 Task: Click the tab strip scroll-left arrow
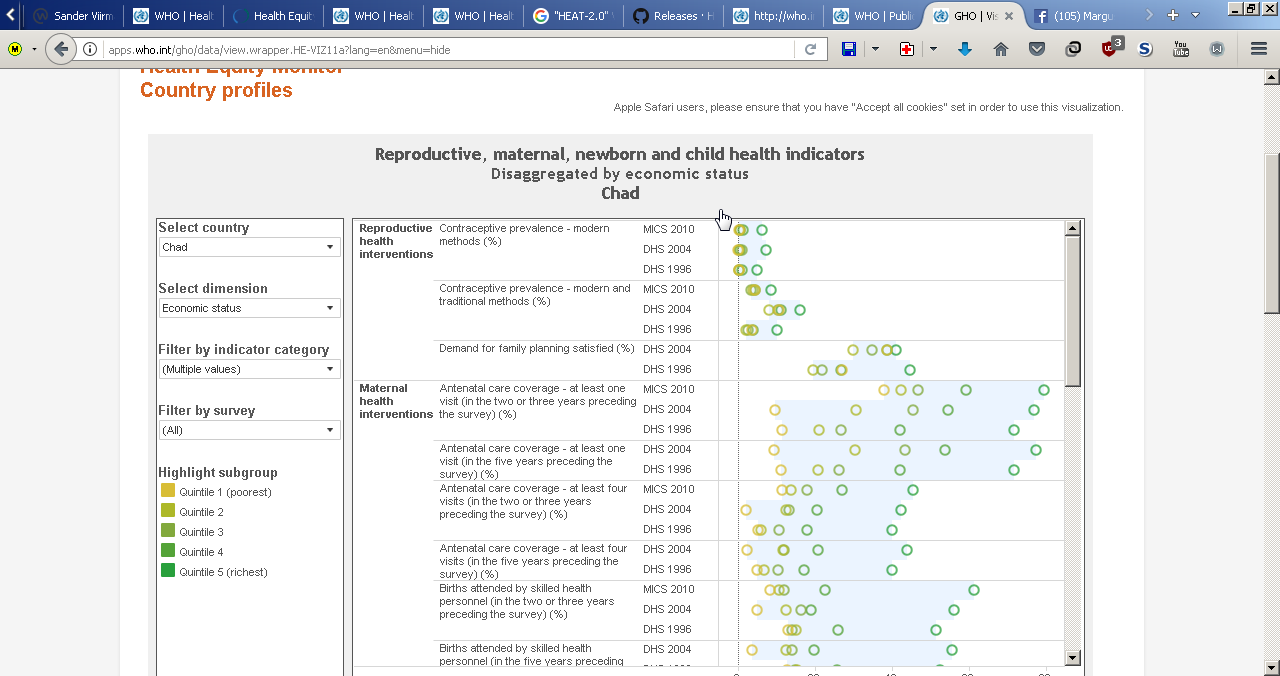click(11, 15)
